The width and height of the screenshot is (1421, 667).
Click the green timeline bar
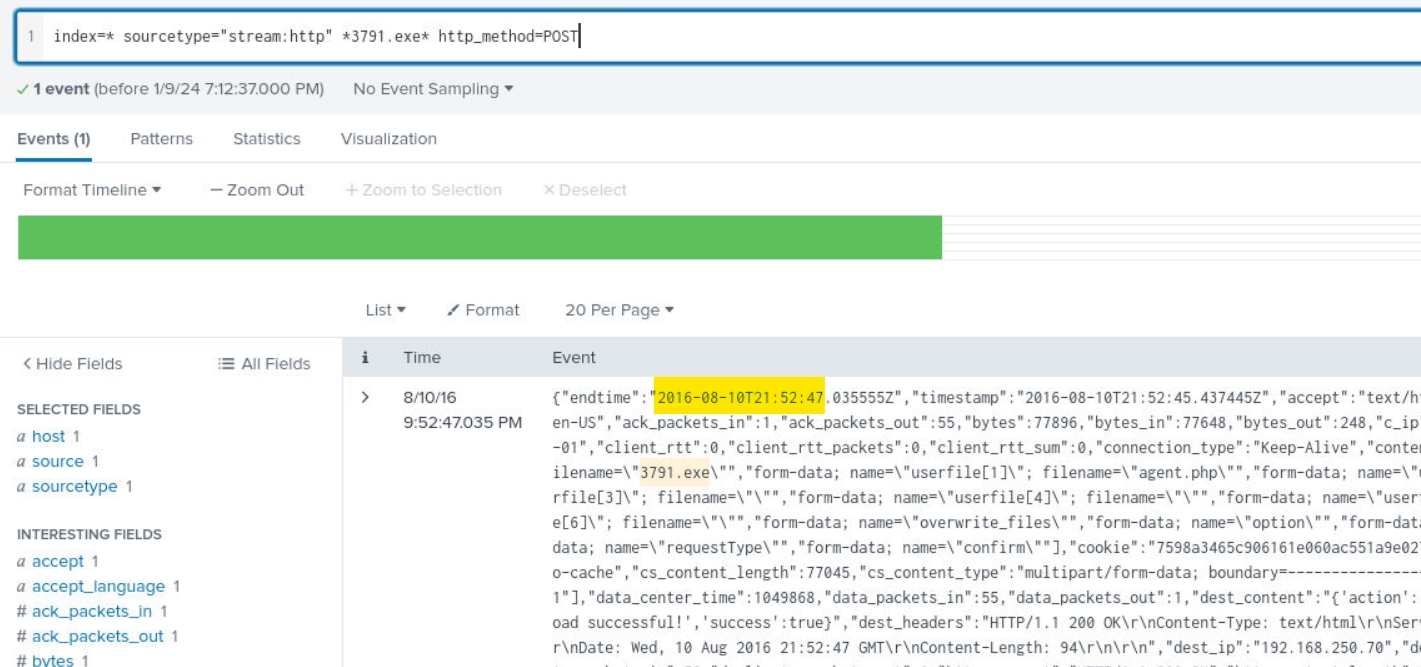tap(480, 237)
